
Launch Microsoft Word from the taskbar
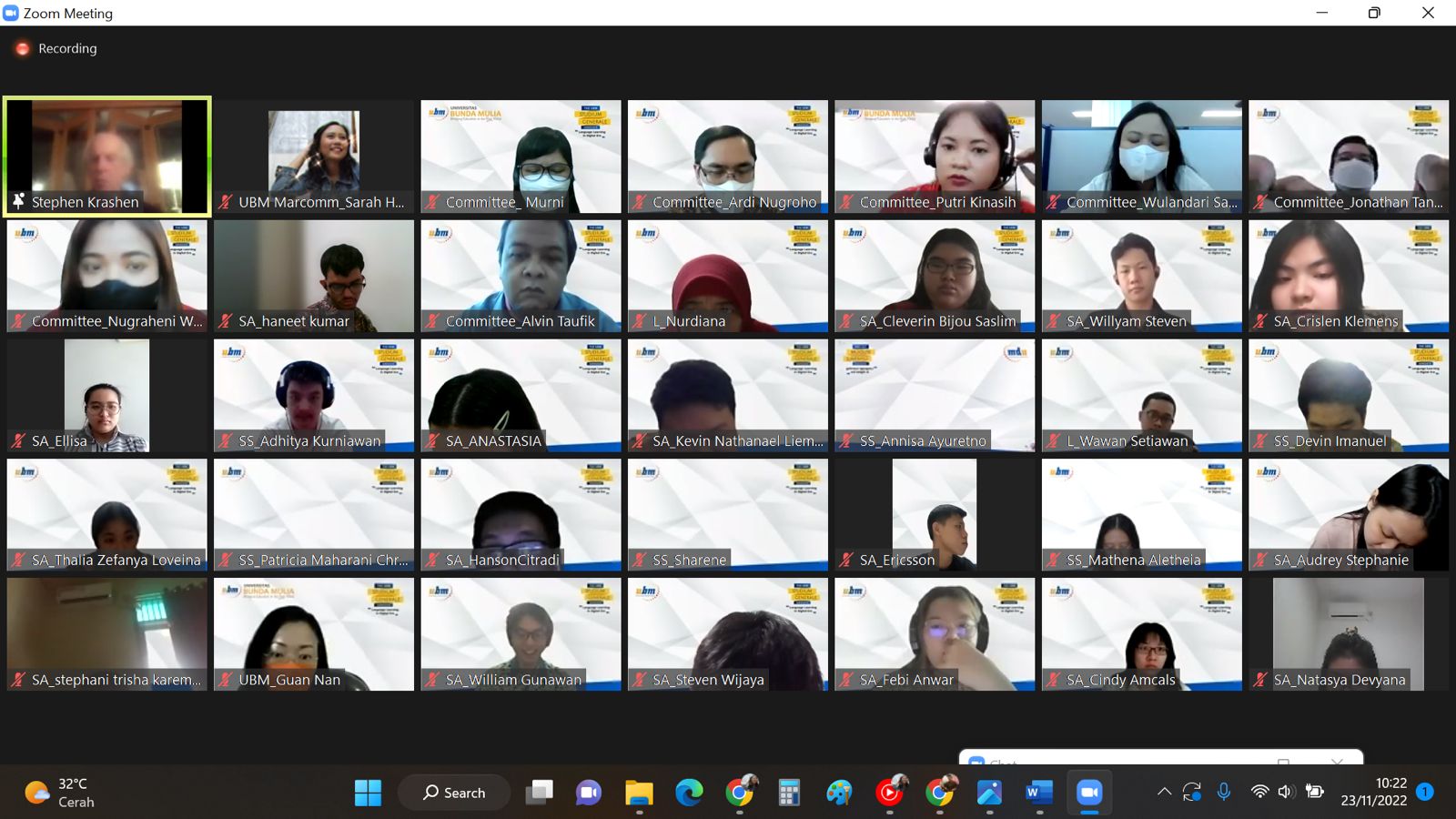tap(1038, 793)
